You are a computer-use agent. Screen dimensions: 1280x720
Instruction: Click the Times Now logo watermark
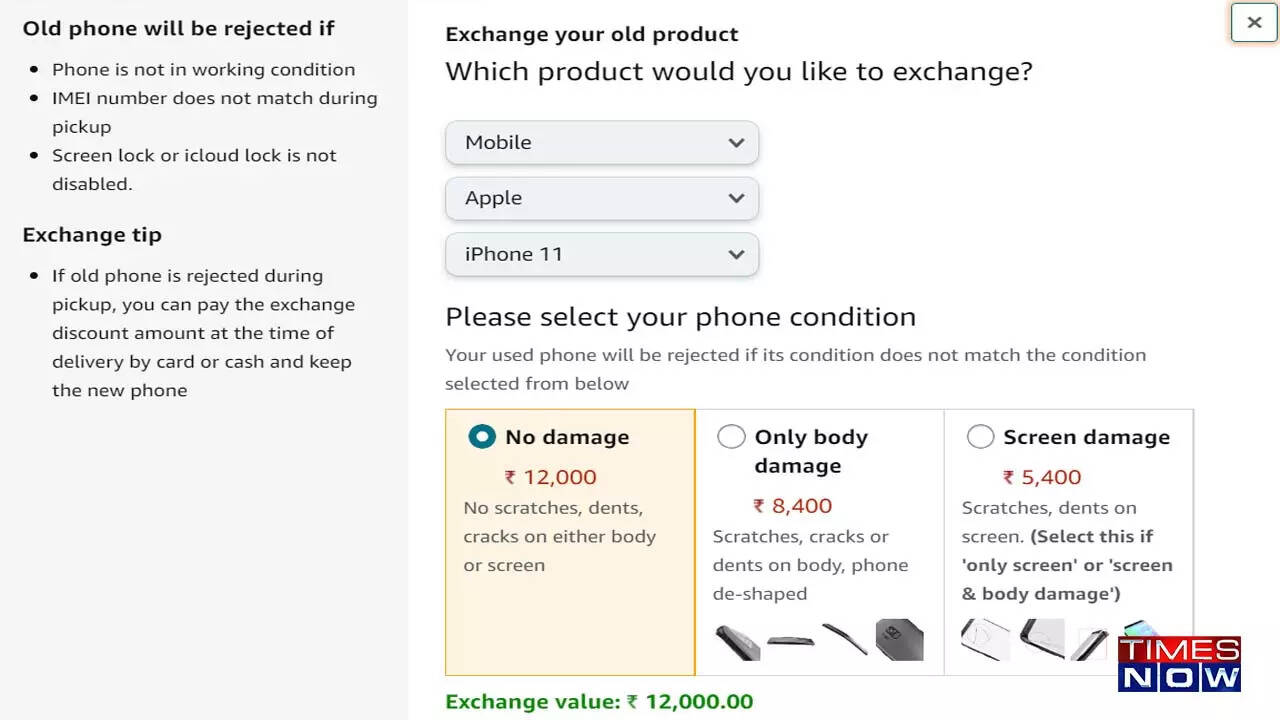(x=1179, y=664)
